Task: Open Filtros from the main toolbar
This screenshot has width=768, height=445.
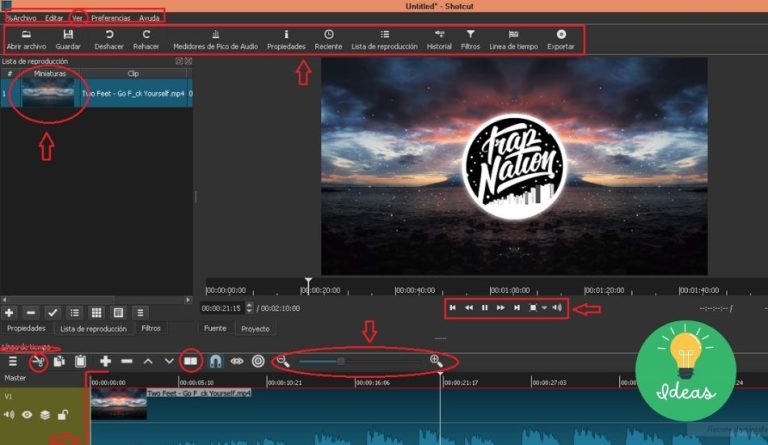Action: point(470,40)
